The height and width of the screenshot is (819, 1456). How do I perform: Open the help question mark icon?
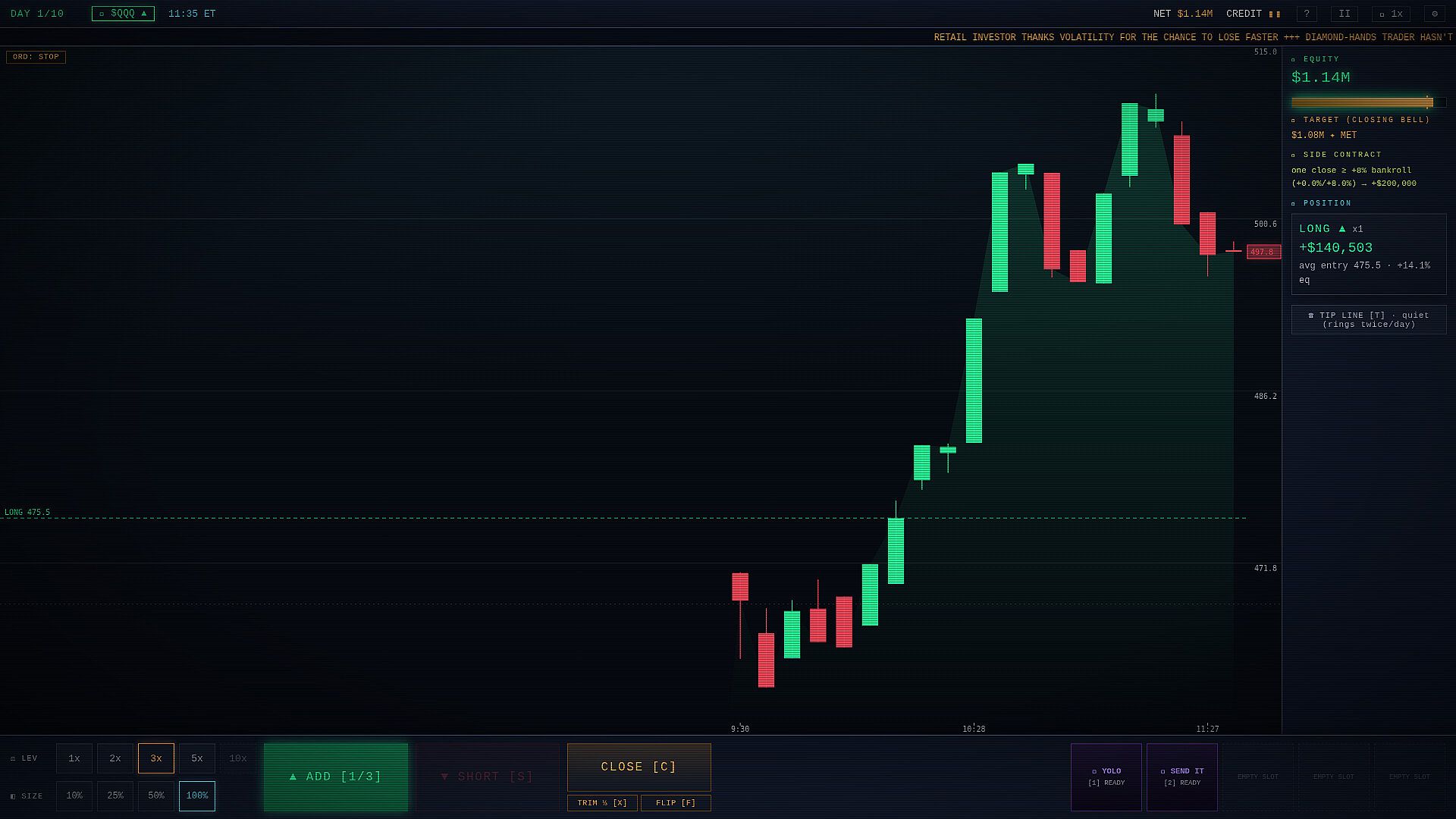click(x=1307, y=14)
